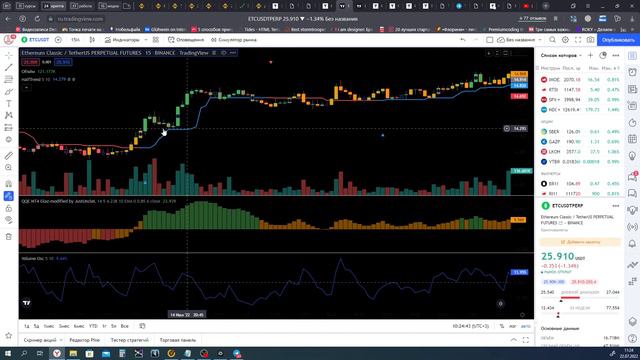Click the undo arrow in top toolbar
The width and height of the screenshot is (640, 360).
[x=463, y=40]
